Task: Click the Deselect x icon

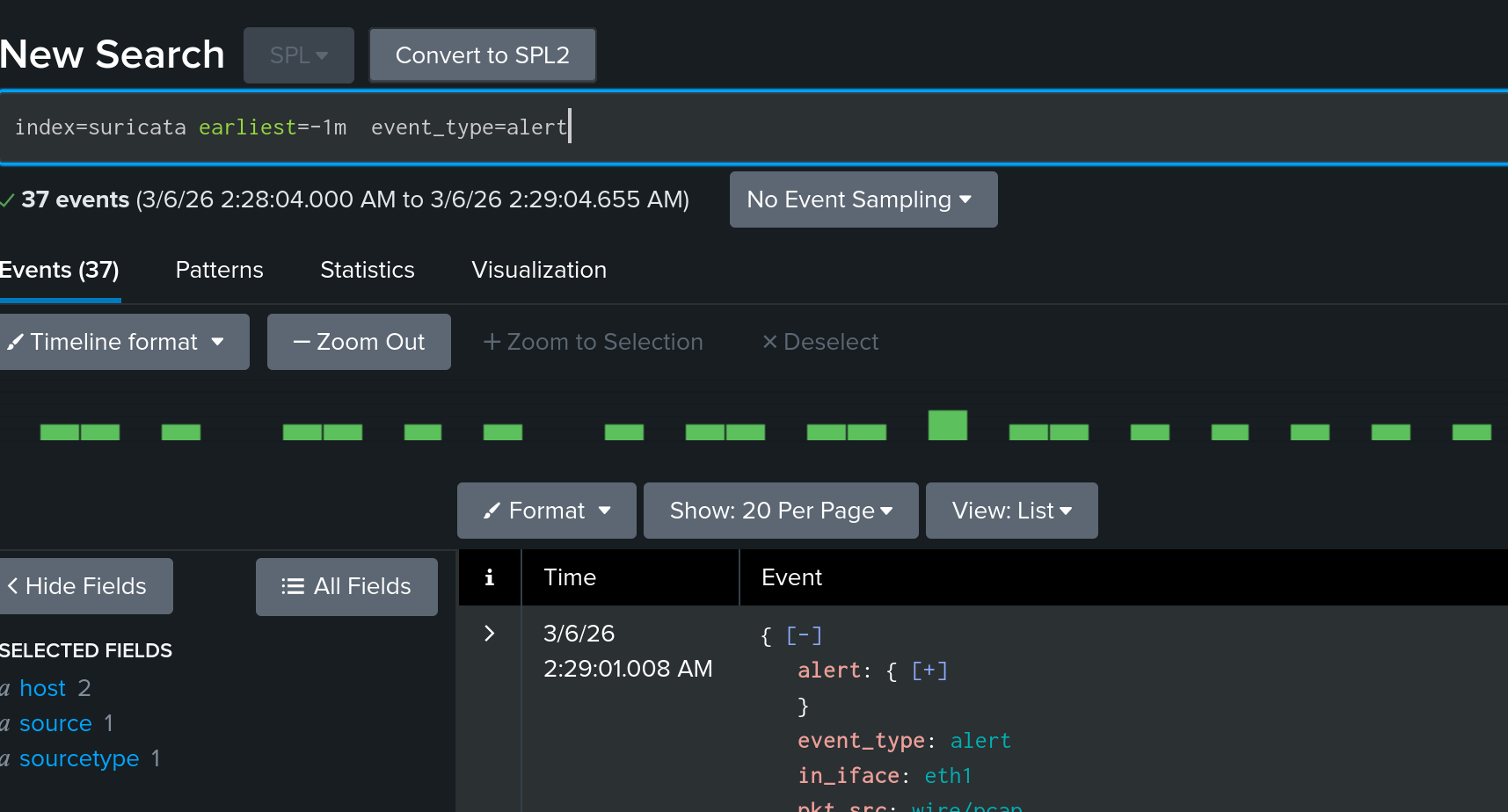Action: 771,341
